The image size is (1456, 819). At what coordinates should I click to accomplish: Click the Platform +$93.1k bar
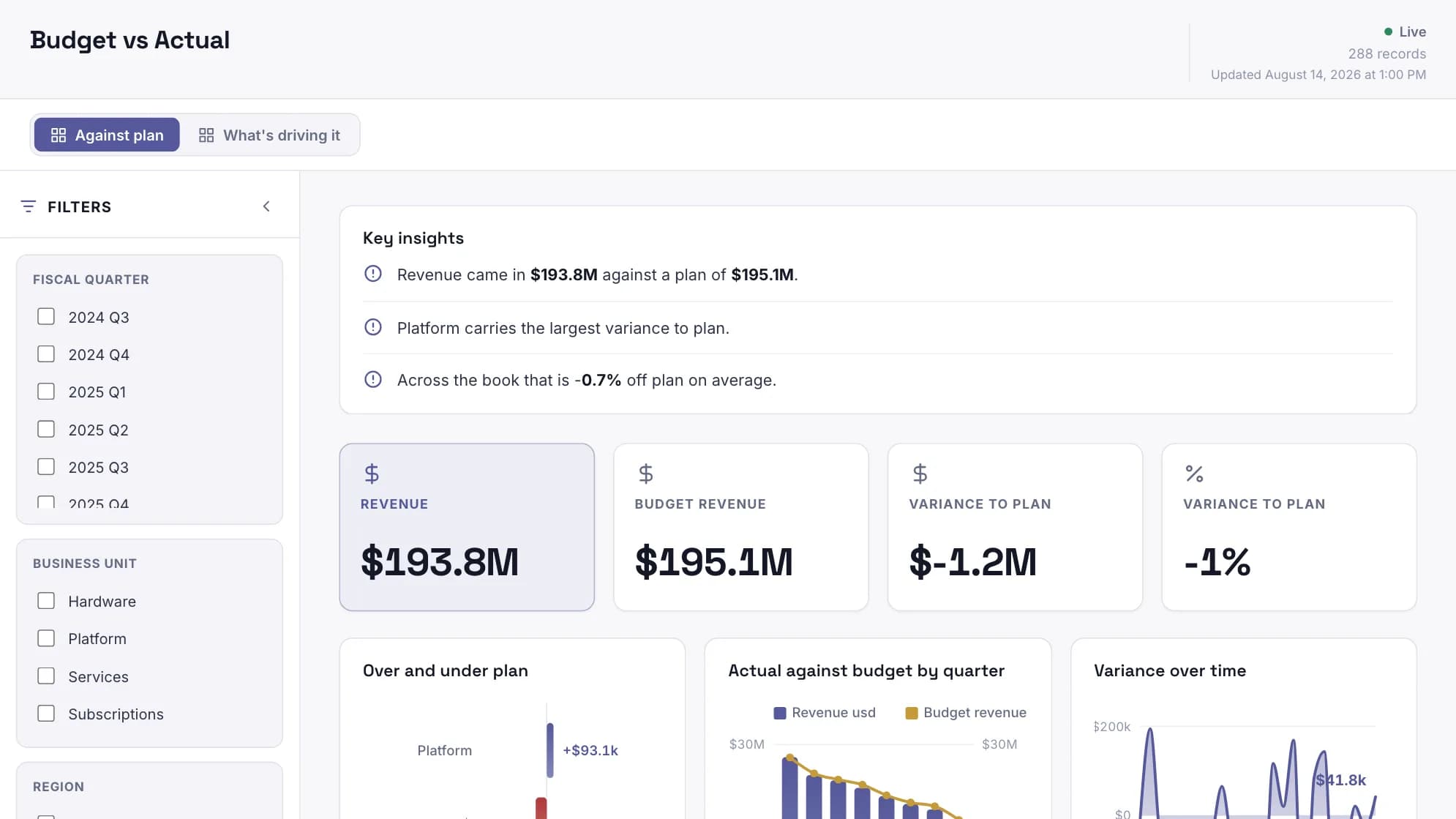[549, 750]
